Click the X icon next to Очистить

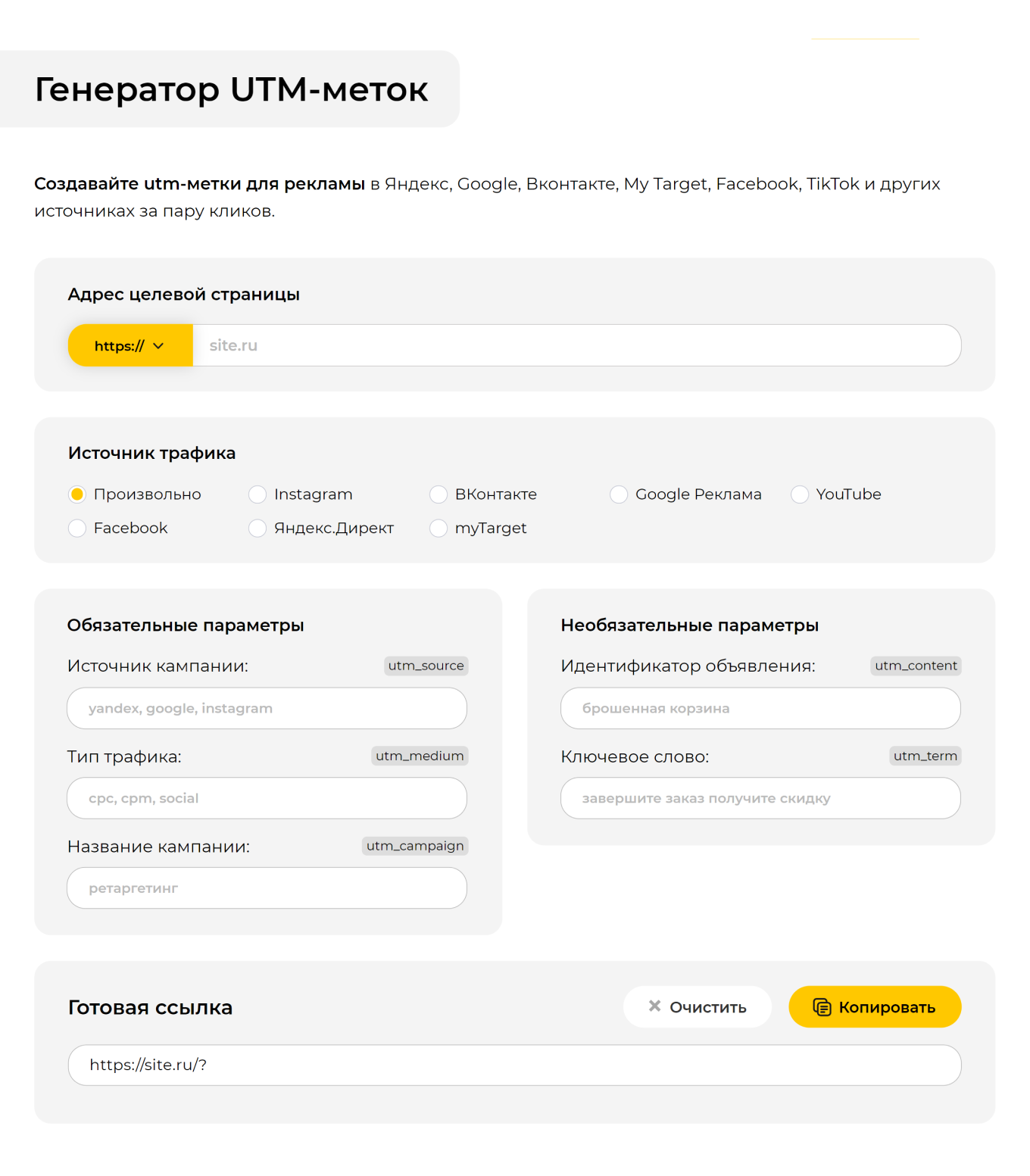click(653, 1007)
